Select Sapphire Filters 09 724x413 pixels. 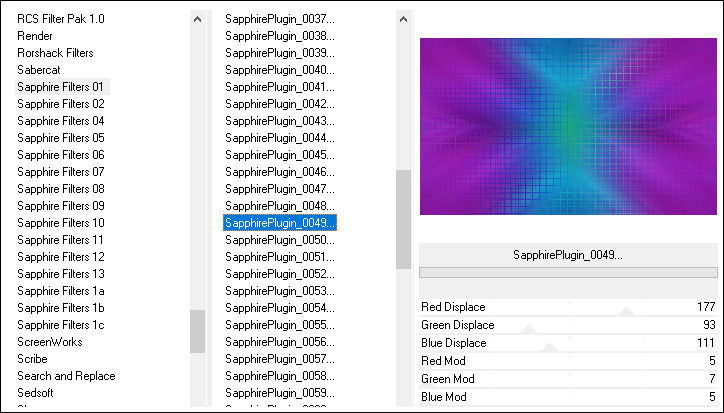(x=60, y=206)
